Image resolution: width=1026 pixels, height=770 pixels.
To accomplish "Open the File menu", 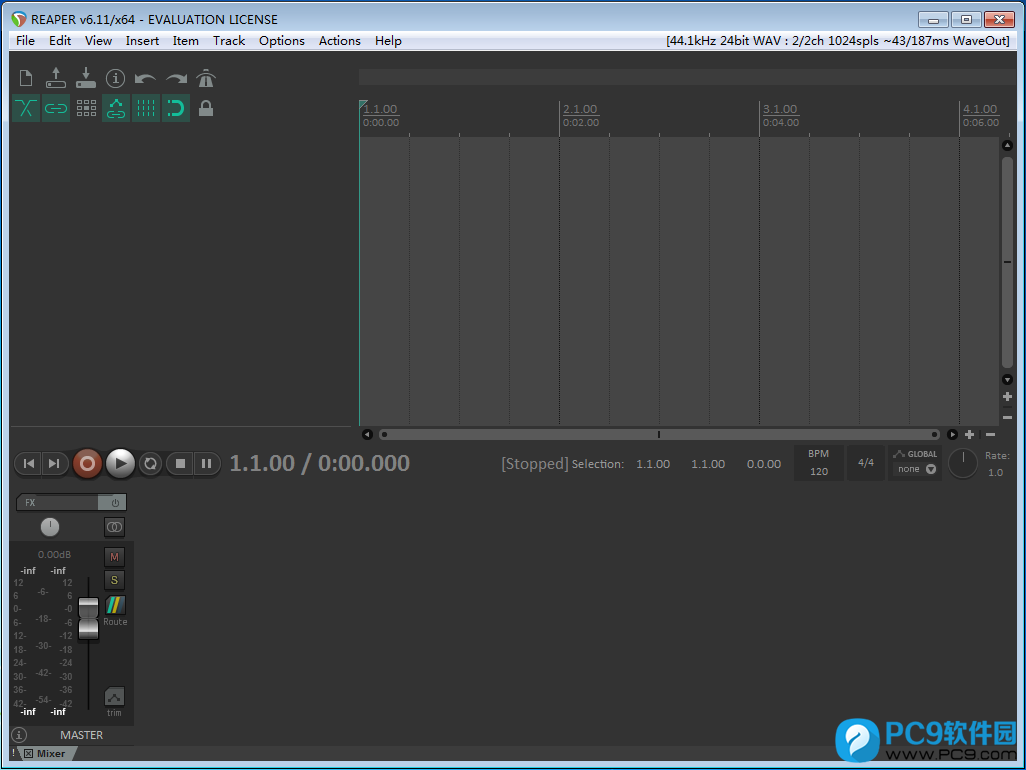I will 25,41.
